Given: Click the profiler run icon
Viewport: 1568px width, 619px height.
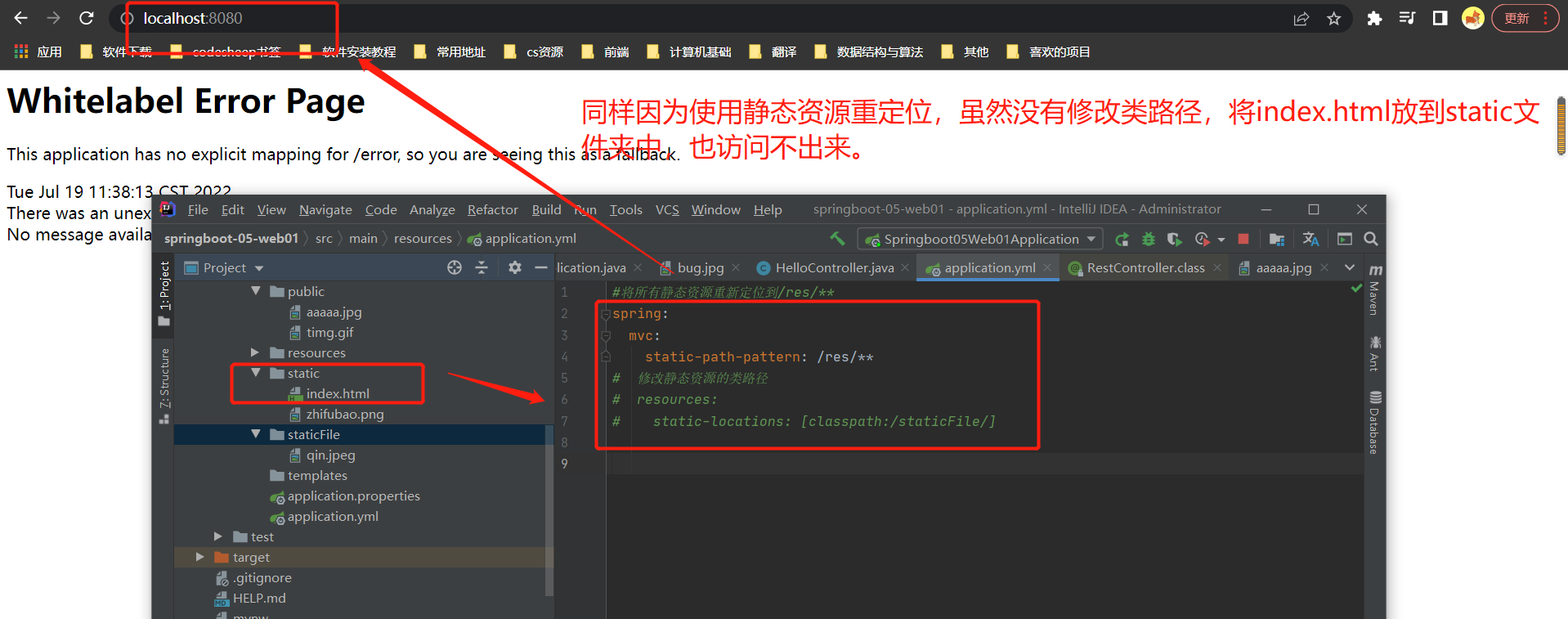Looking at the screenshot, I should coord(1202,239).
